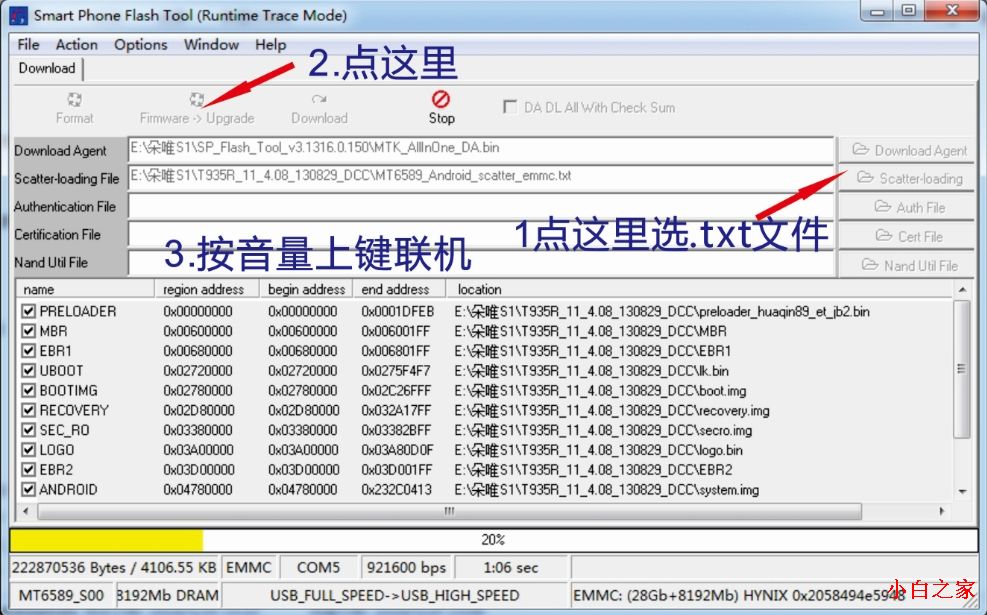This screenshot has width=987, height=615.
Task: Stop the flashing process
Action: pos(441,108)
